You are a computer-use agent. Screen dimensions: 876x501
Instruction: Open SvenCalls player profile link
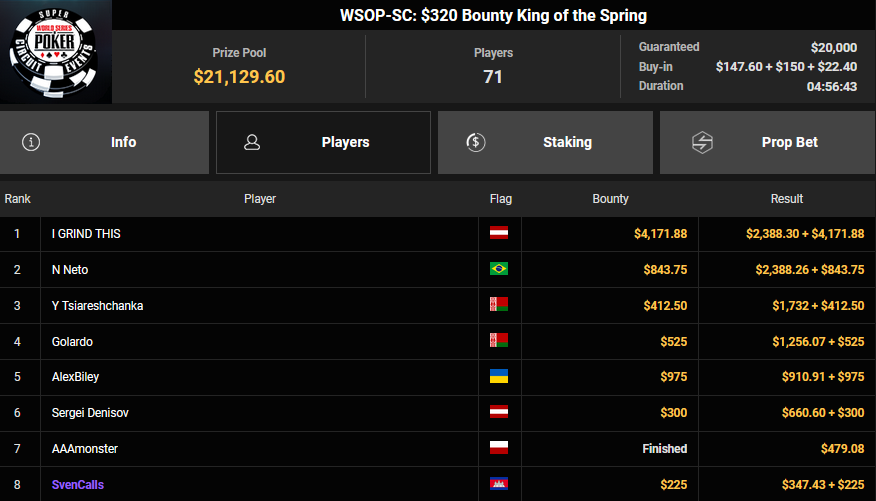pyautogui.click(x=78, y=485)
